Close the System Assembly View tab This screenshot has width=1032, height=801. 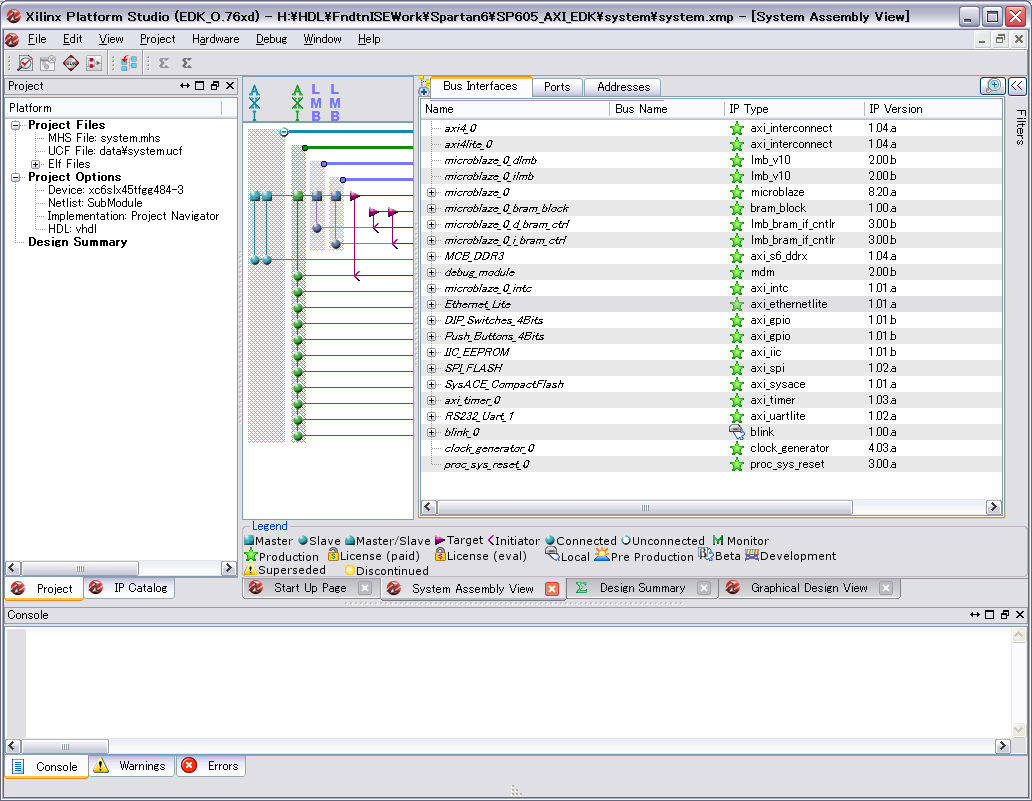pyautogui.click(x=552, y=589)
